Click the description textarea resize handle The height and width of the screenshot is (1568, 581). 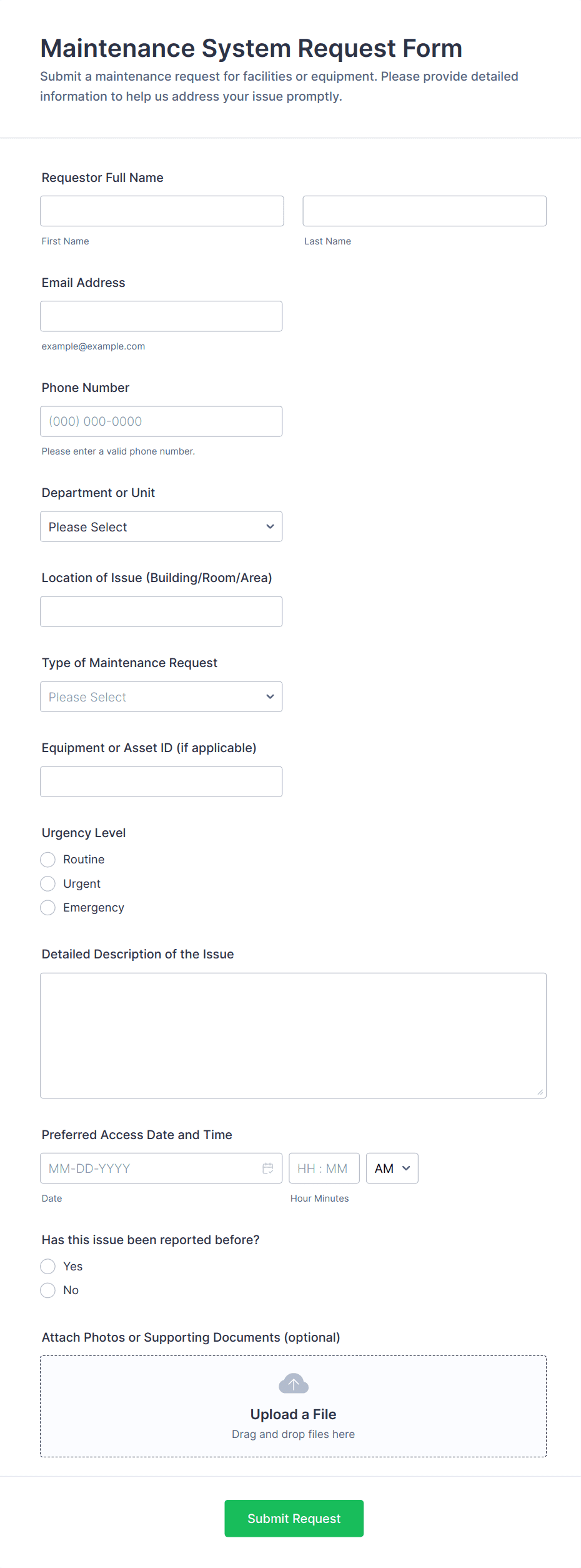[540, 1092]
